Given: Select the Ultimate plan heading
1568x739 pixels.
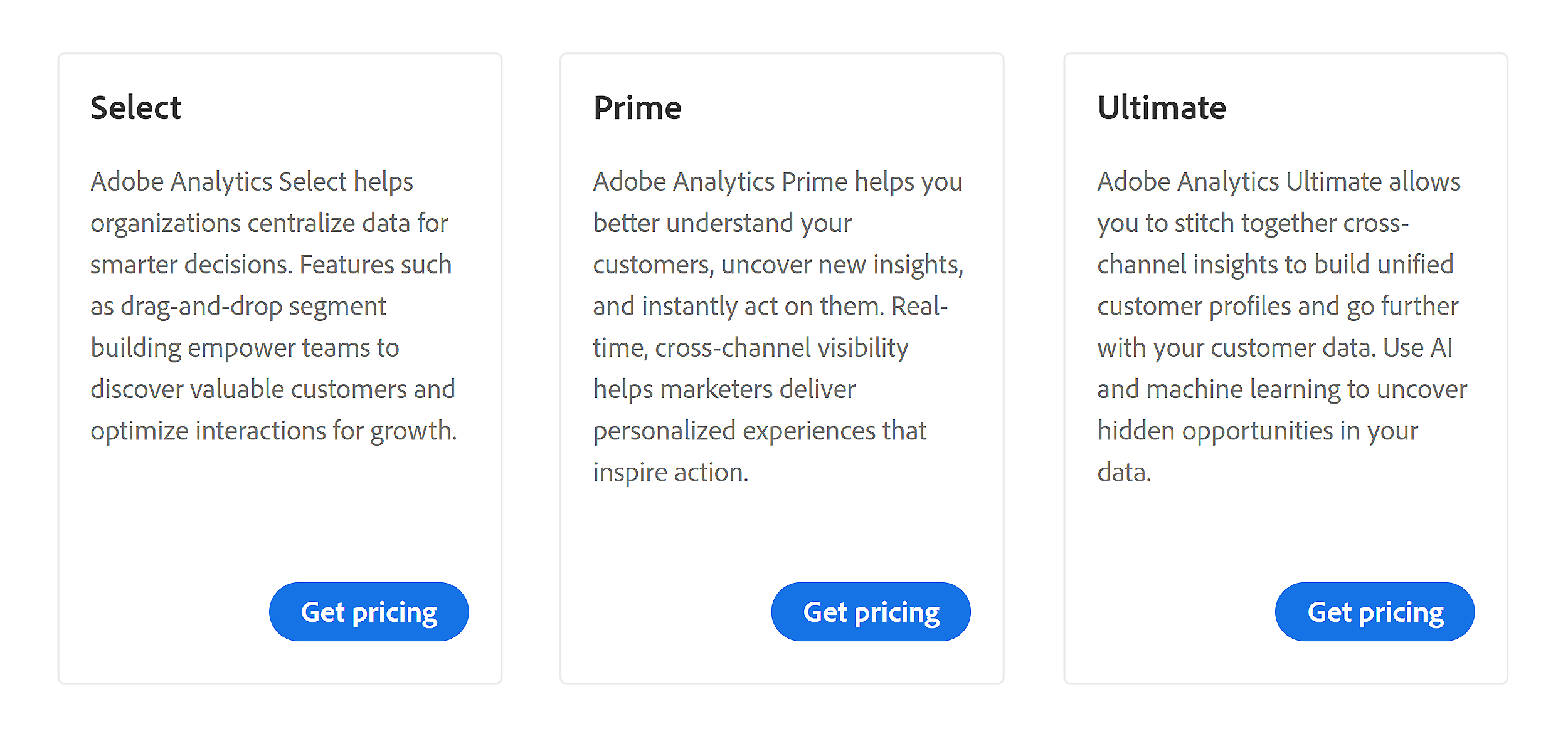Looking at the screenshot, I should point(1162,107).
